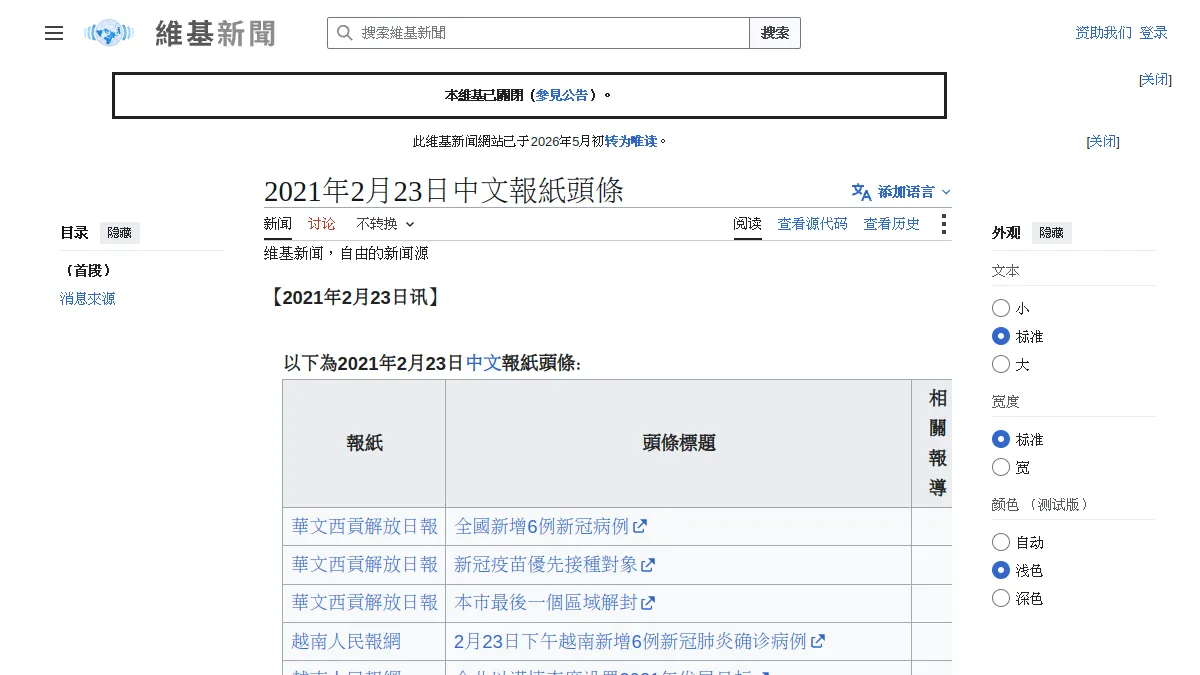Click the 搜索 search button
Viewport: 1200px width, 675px height.
(x=775, y=33)
